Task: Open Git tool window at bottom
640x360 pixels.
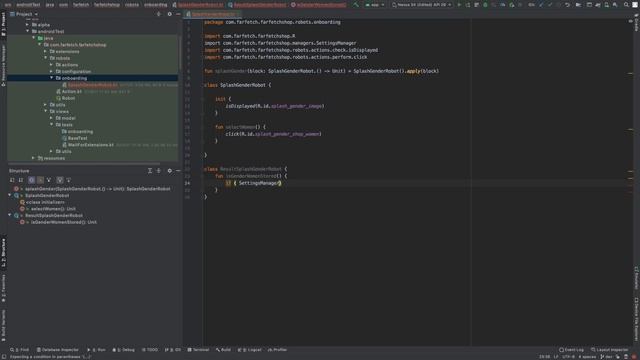Action: pos(173,350)
